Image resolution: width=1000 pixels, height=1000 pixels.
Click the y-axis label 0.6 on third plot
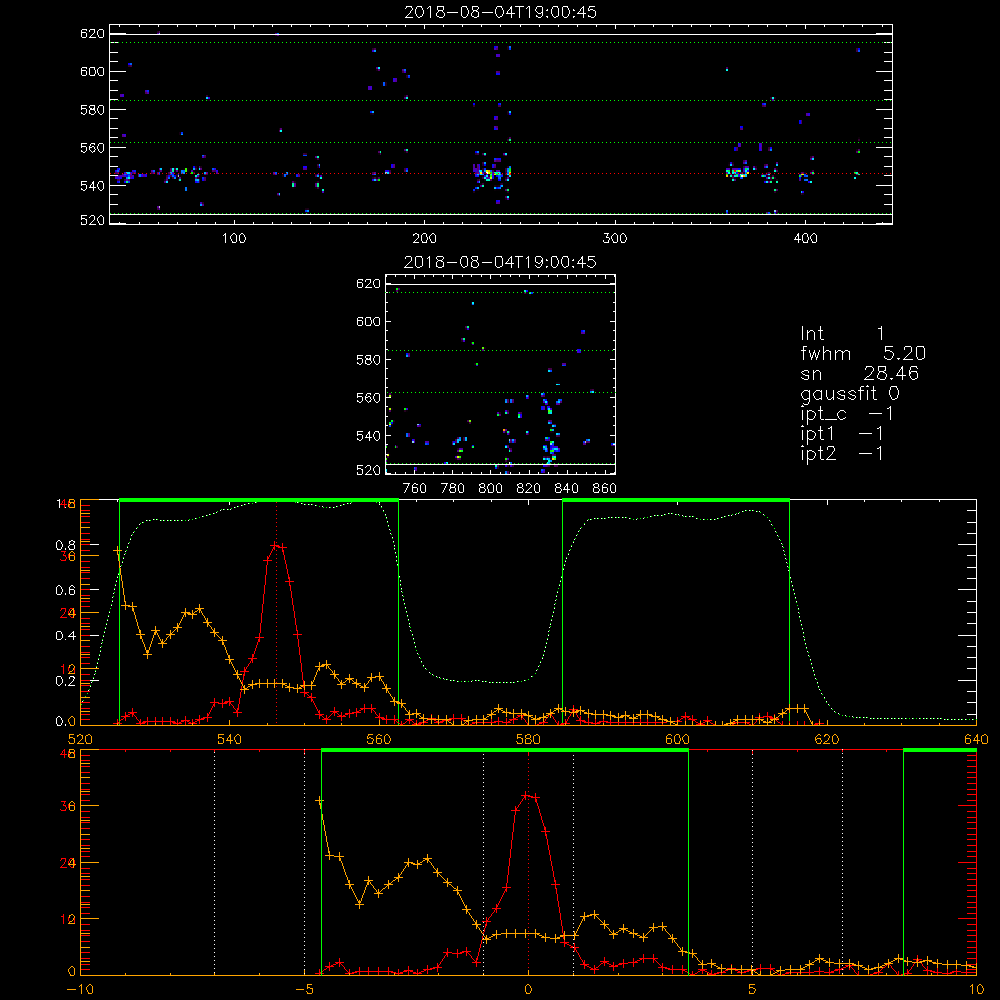[65, 590]
